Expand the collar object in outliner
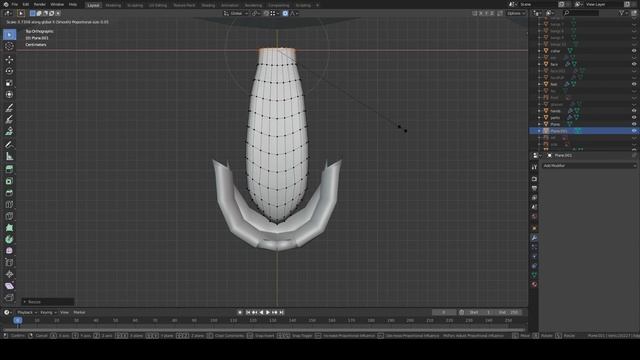This screenshot has width=640, height=360. click(x=540, y=51)
